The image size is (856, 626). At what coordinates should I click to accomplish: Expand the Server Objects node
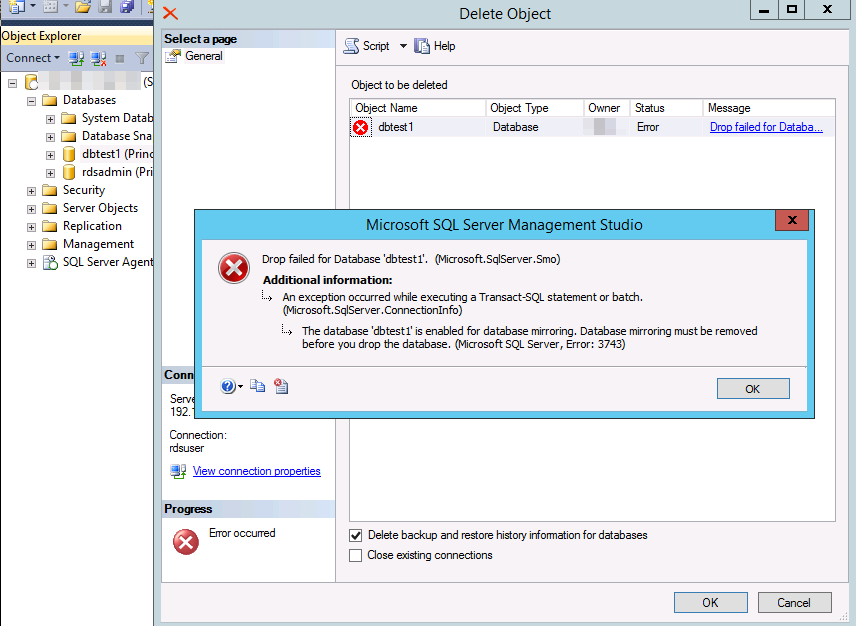coord(32,209)
